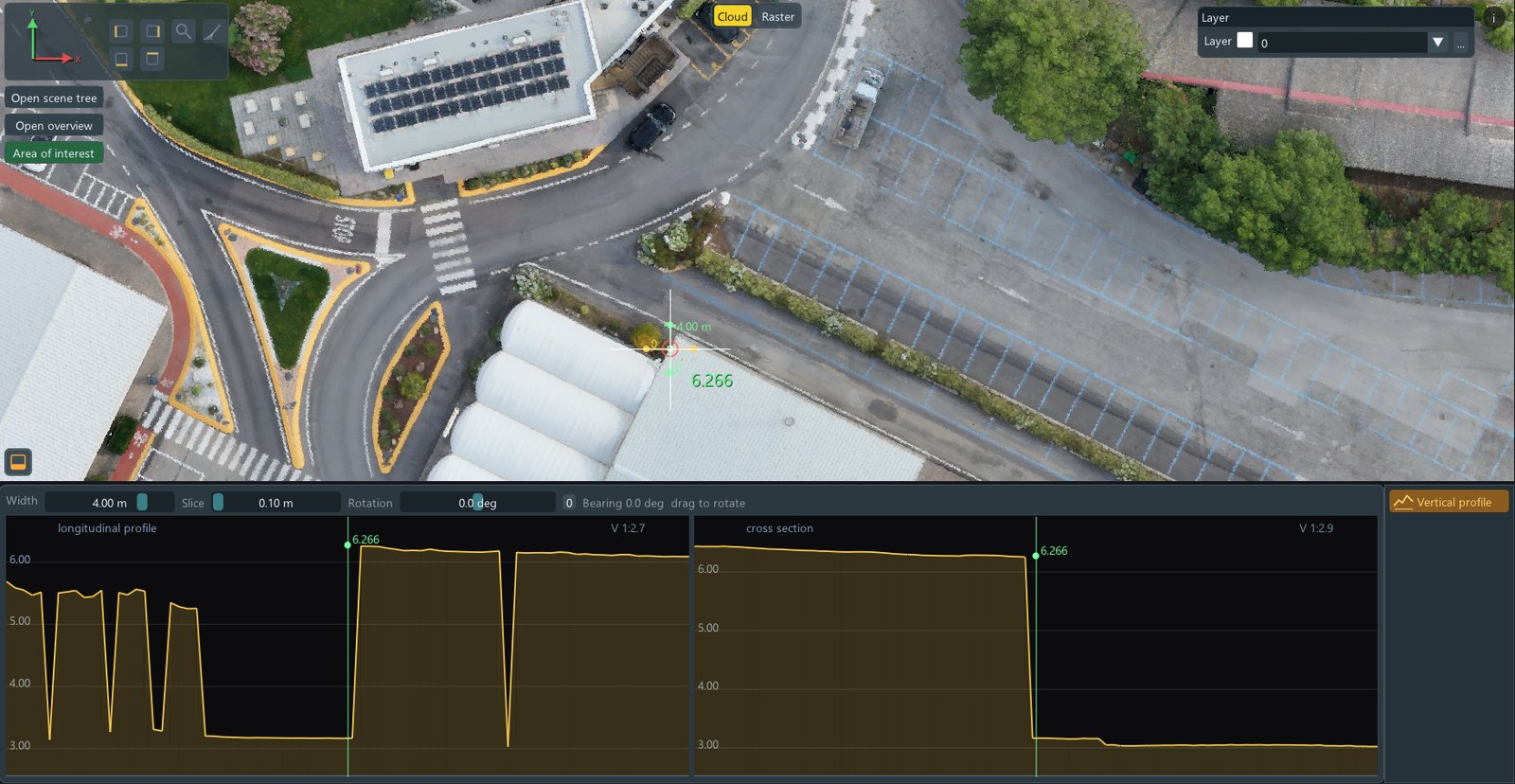The width and height of the screenshot is (1515, 784).
Task: Open the info icon at top right
Action: (1494, 17)
